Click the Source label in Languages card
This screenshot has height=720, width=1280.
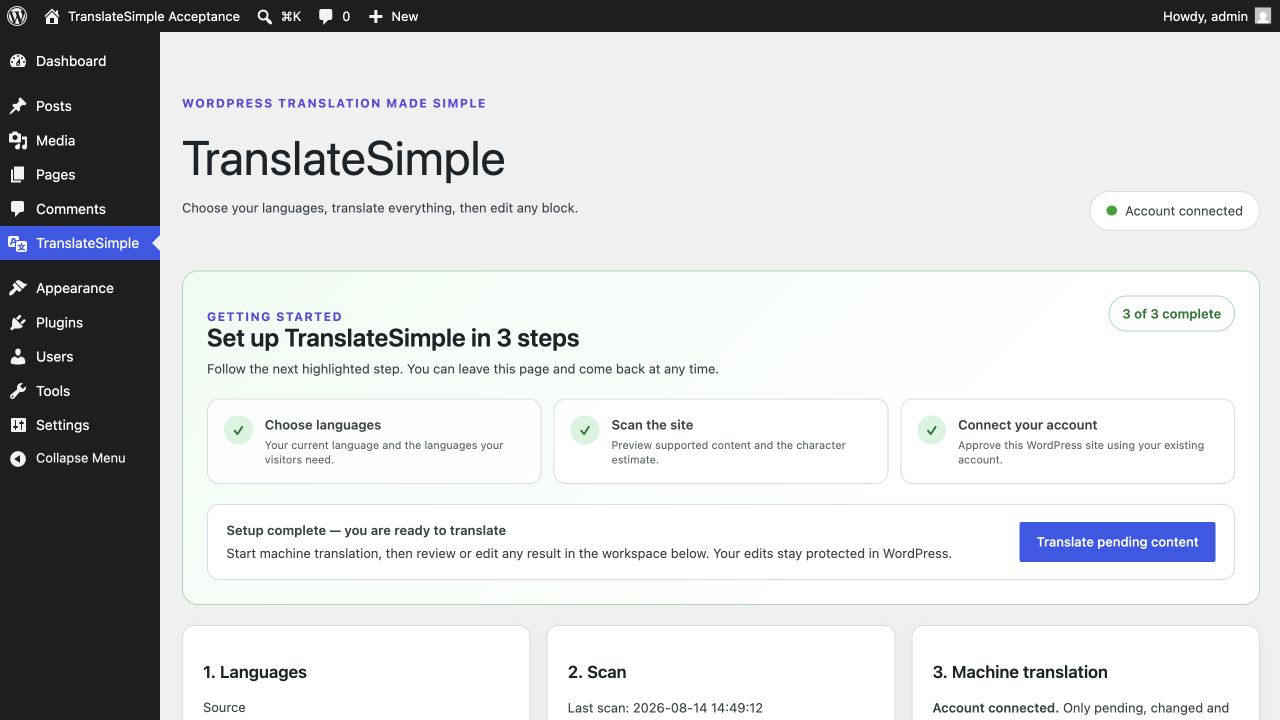(224, 708)
